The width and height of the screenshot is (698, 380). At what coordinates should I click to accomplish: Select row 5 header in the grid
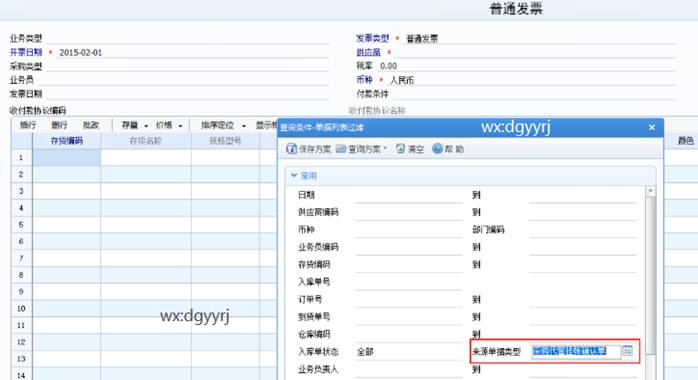(21, 225)
